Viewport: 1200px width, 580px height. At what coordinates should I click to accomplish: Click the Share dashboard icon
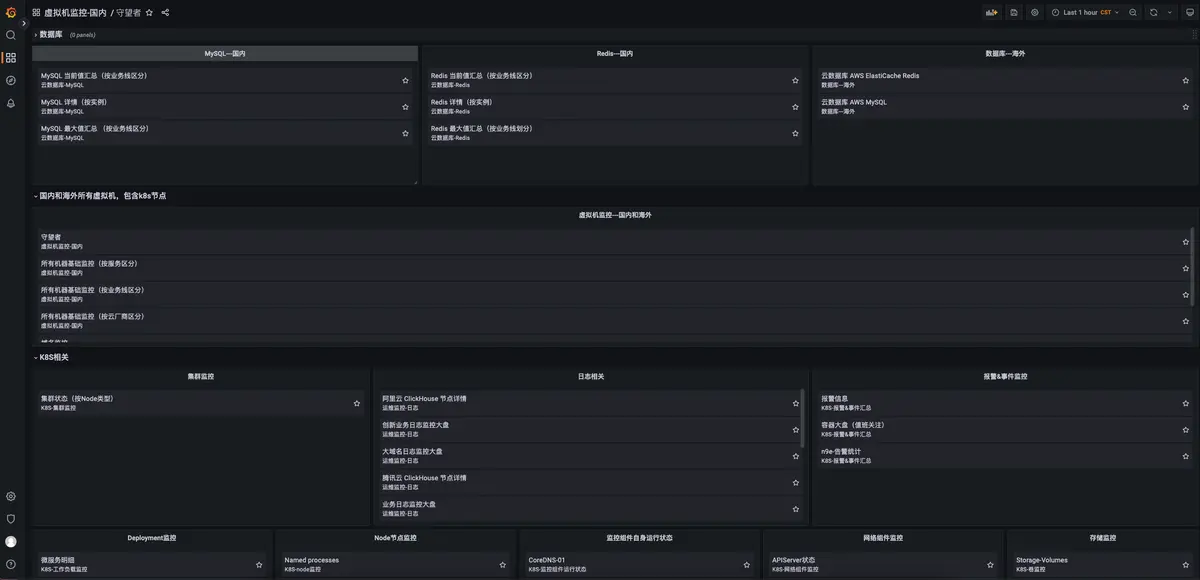(165, 13)
